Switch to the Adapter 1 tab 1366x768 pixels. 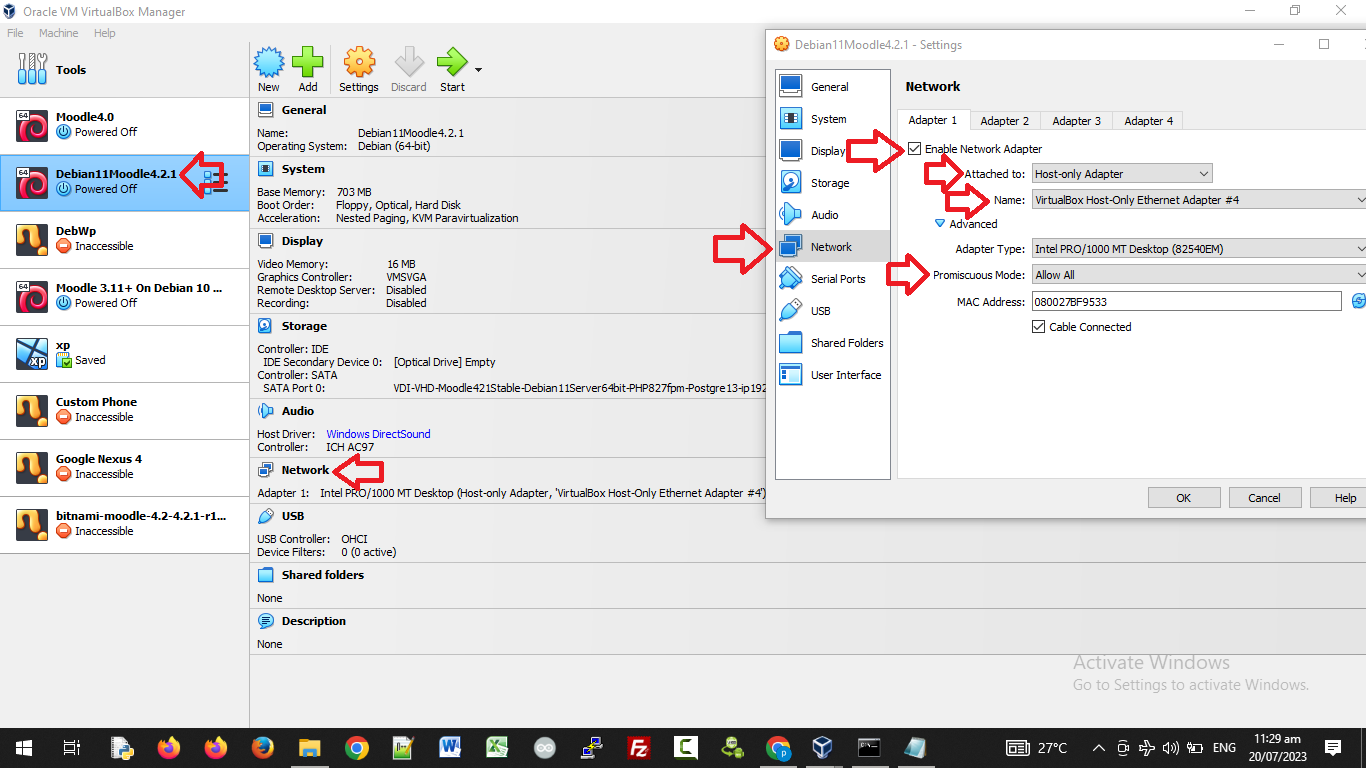[x=932, y=120]
